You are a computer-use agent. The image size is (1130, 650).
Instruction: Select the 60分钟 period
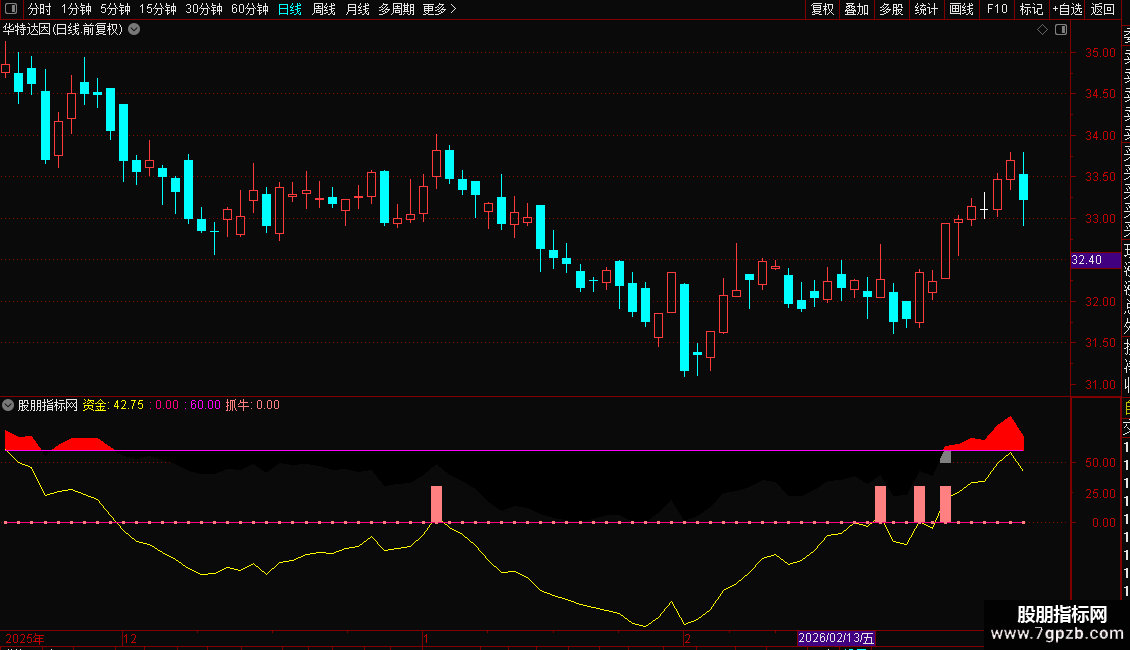250,9
